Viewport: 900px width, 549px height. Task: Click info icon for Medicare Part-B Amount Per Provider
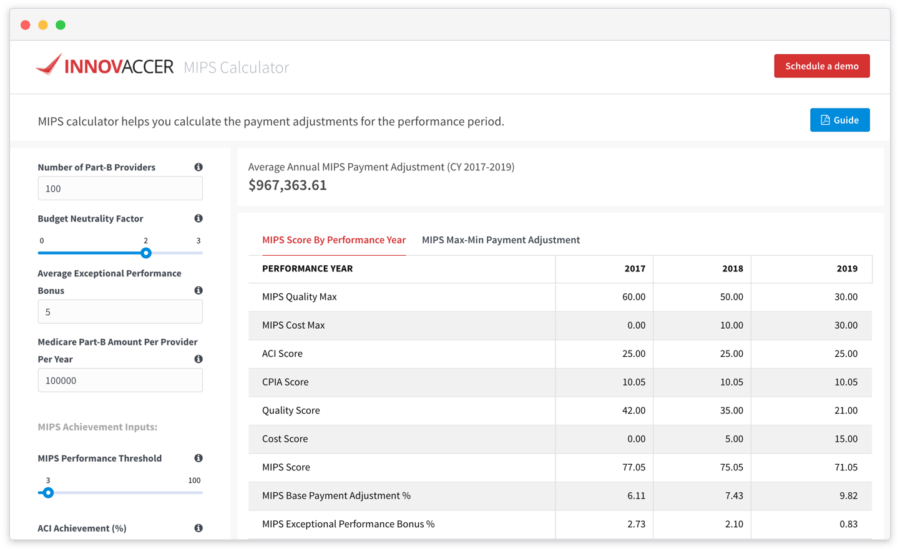point(199,359)
